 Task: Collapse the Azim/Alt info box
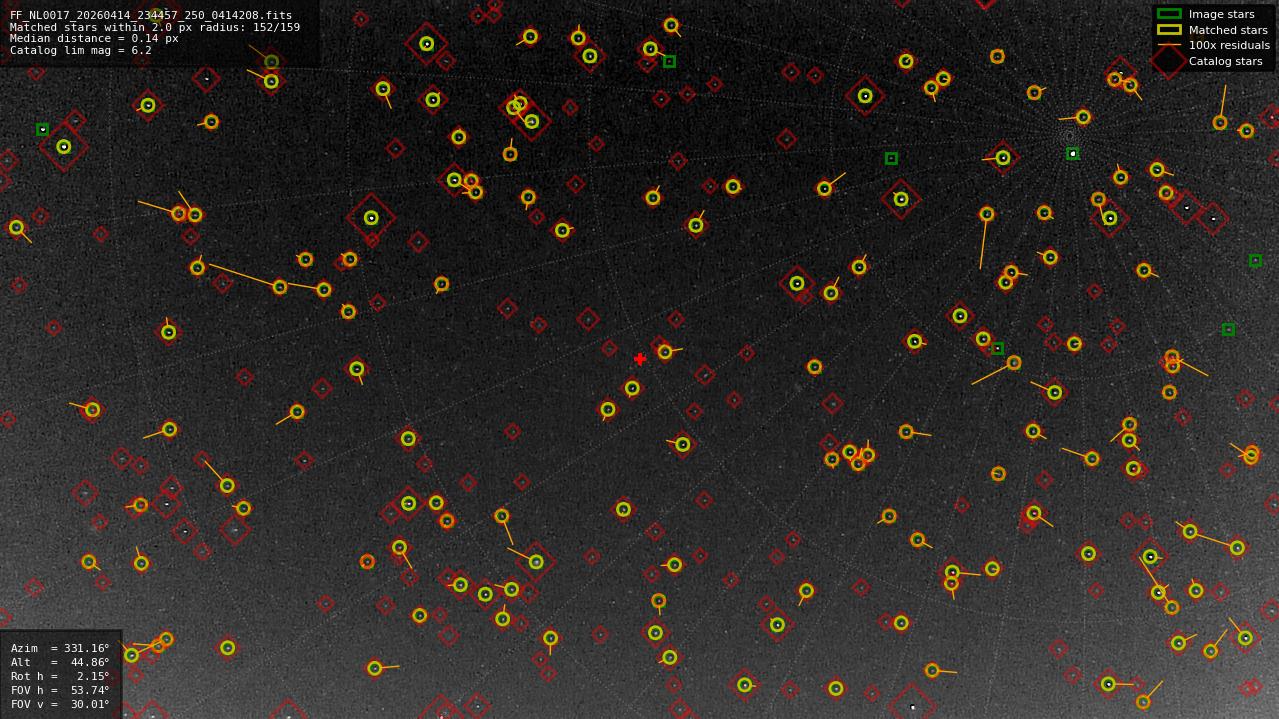[60, 670]
